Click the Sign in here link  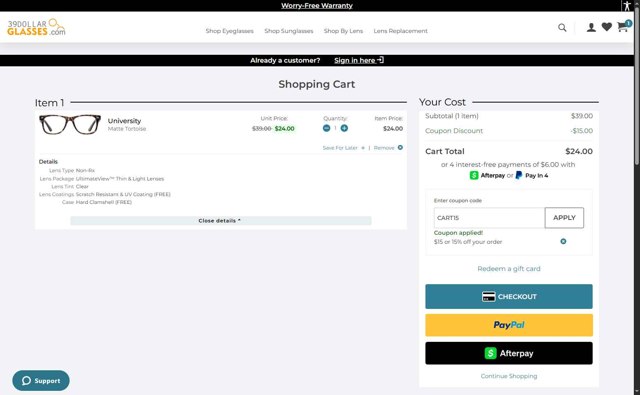pos(359,60)
